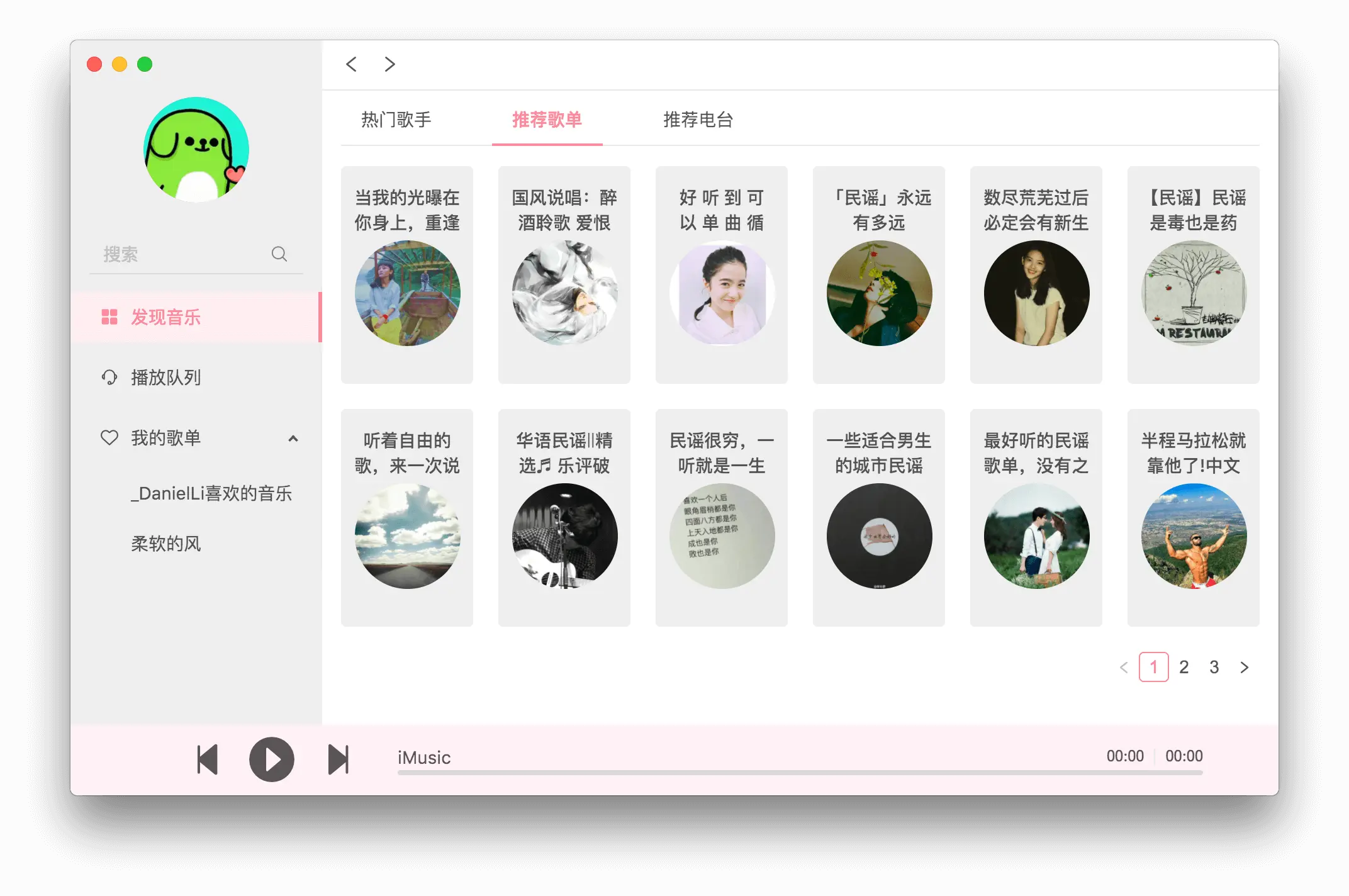Open page 2 of recommended playlists
Screen dimensions: 1349x896
click(x=1184, y=667)
